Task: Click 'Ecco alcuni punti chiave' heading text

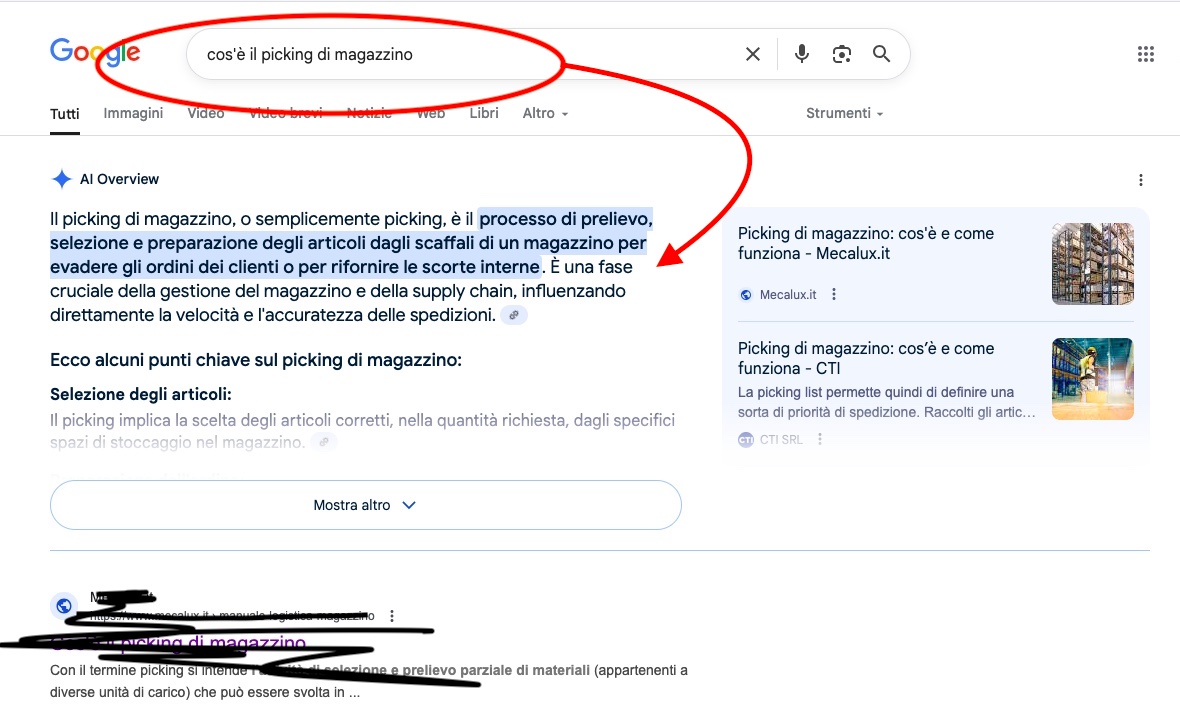Action: point(256,360)
